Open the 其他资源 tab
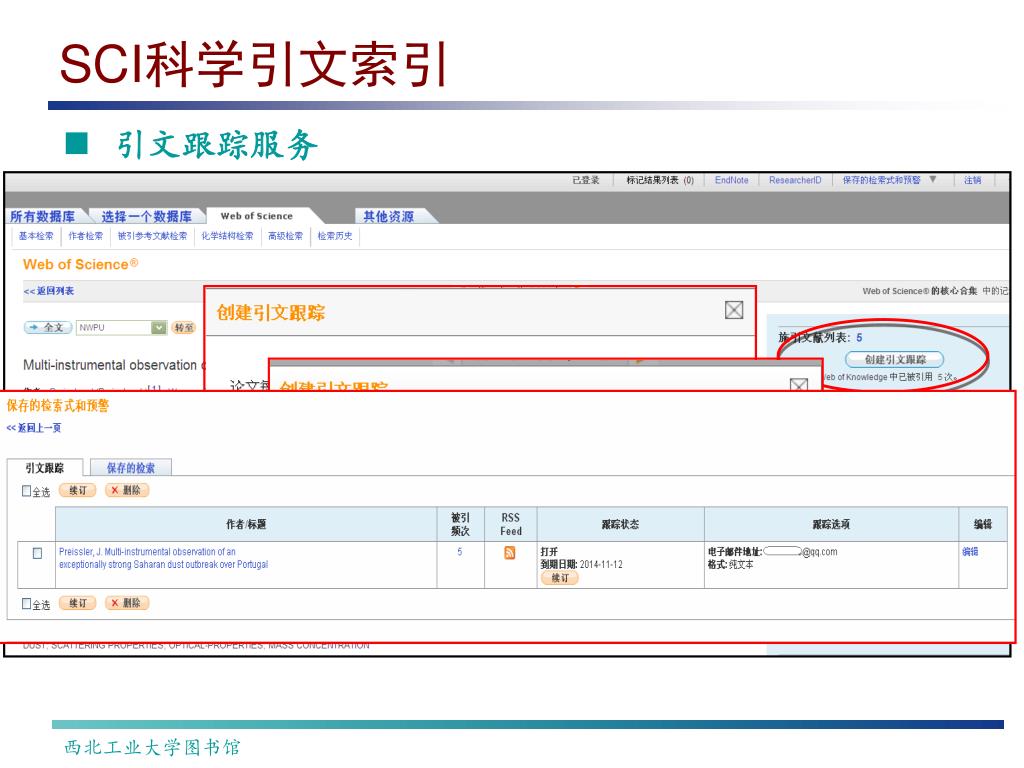Image resolution: width=1024 pixels, height=768 pixels. (x=389, y=216)
